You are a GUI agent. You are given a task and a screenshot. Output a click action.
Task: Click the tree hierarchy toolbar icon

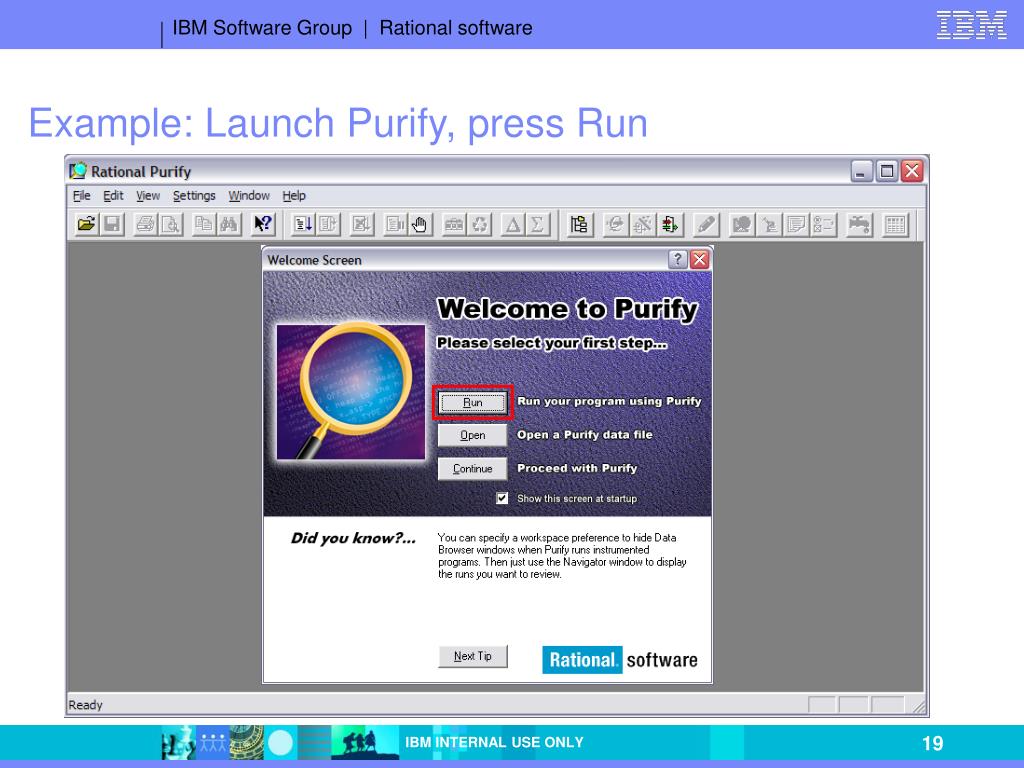tap(579, 225)
